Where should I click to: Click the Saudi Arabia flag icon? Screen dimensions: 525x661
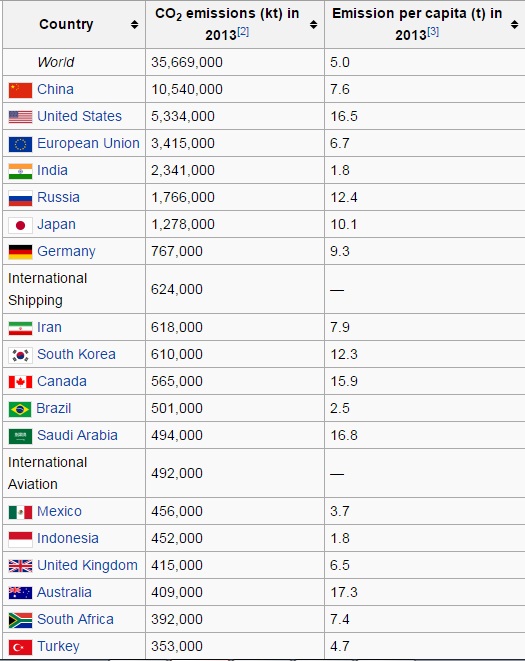20,436
